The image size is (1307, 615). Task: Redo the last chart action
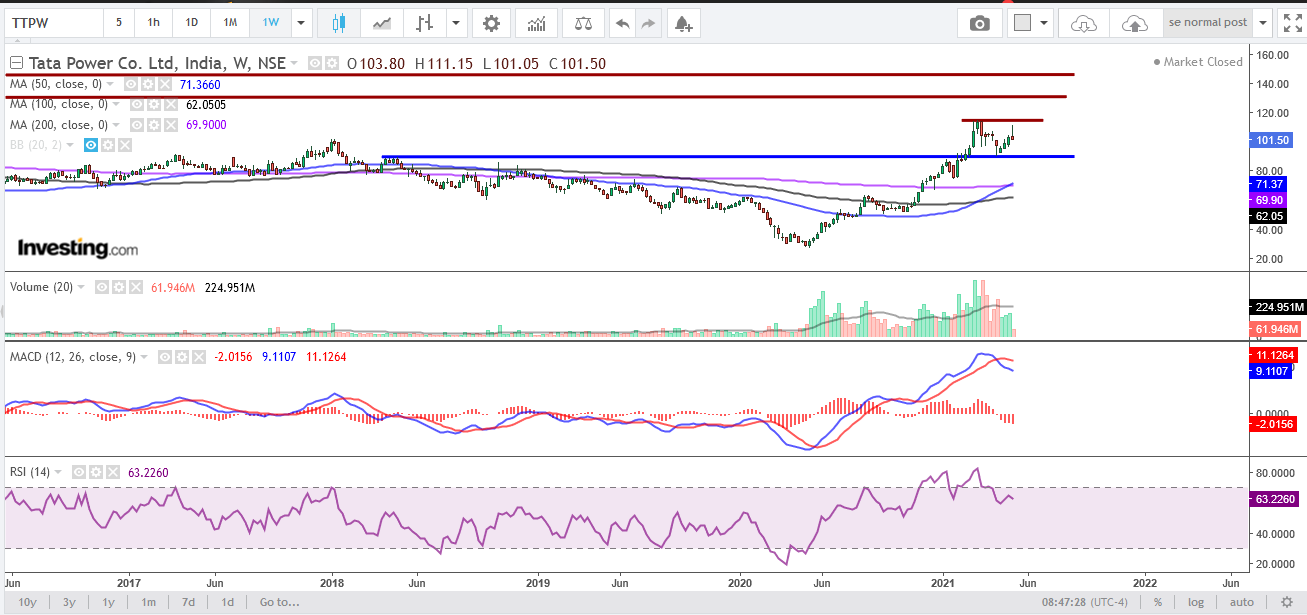pos(648,22)
